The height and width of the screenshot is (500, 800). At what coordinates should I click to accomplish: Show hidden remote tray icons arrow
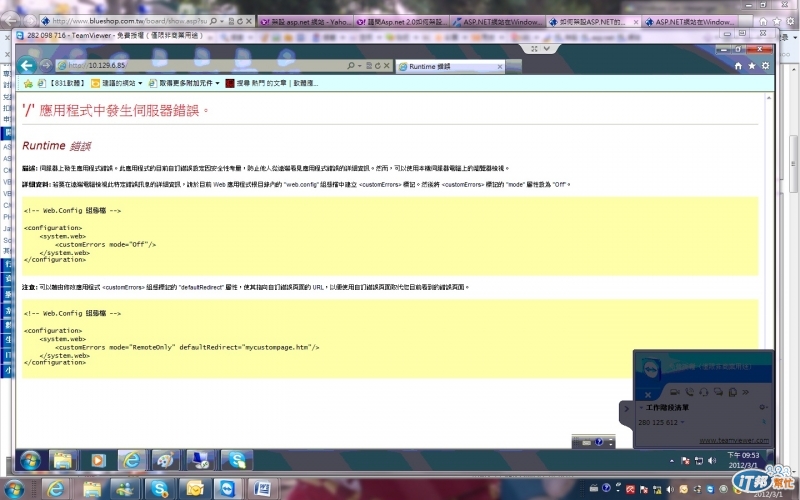pos(671,461)
